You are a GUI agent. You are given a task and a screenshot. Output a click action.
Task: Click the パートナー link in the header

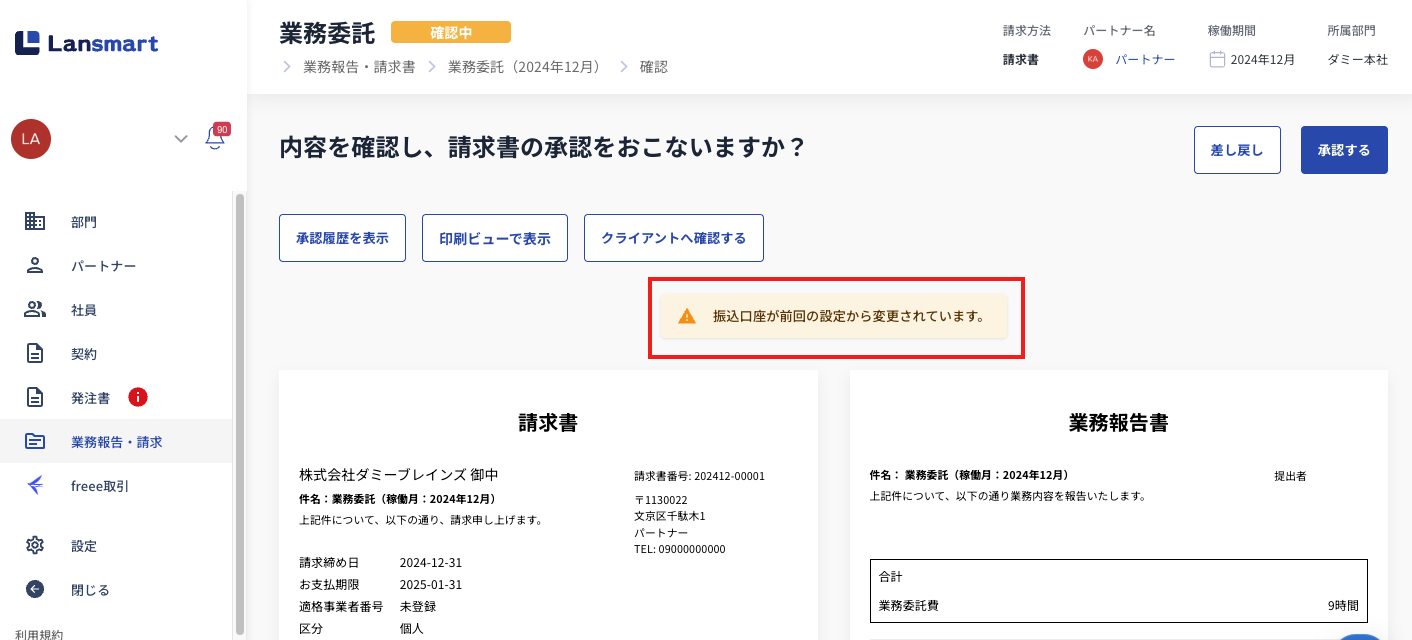click(x=1145, y=59)
